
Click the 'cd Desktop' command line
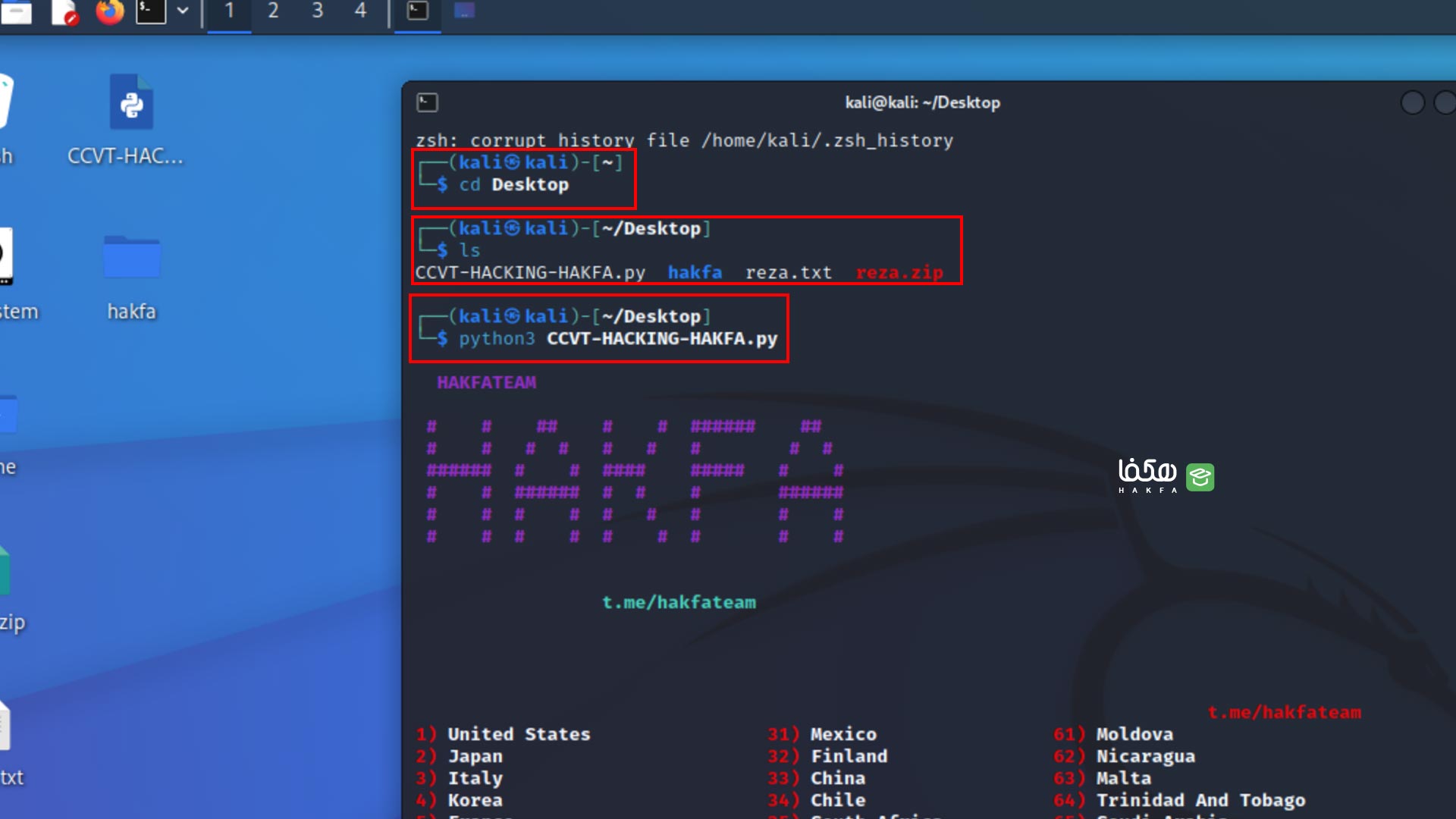513,184
